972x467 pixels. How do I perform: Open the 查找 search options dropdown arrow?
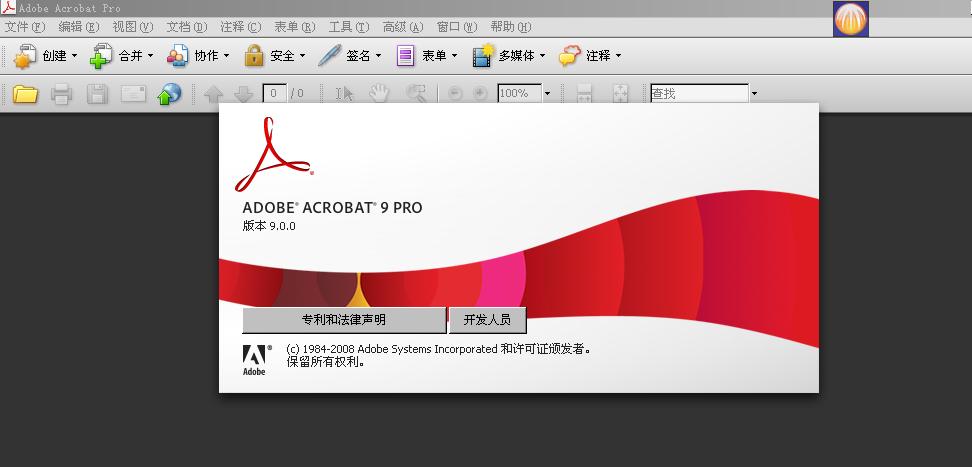[754, 94]
